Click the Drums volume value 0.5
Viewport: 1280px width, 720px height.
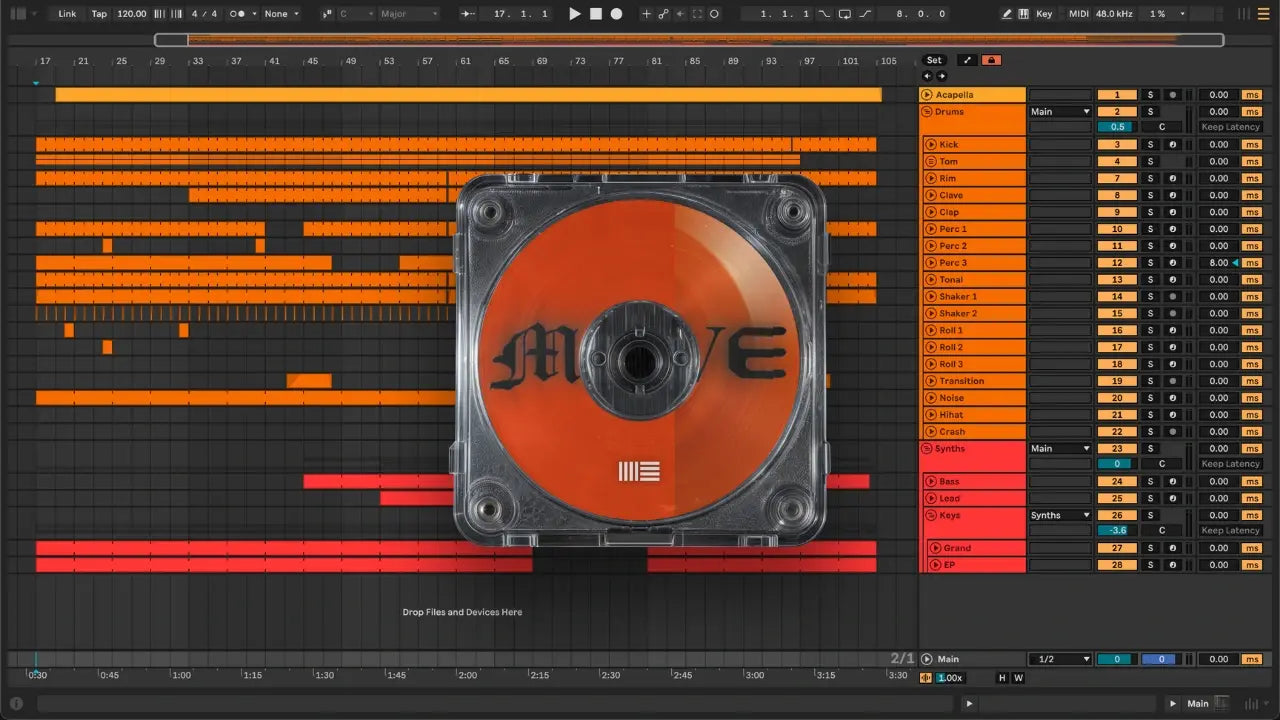pyautogui.click(x=1115, y=127)
